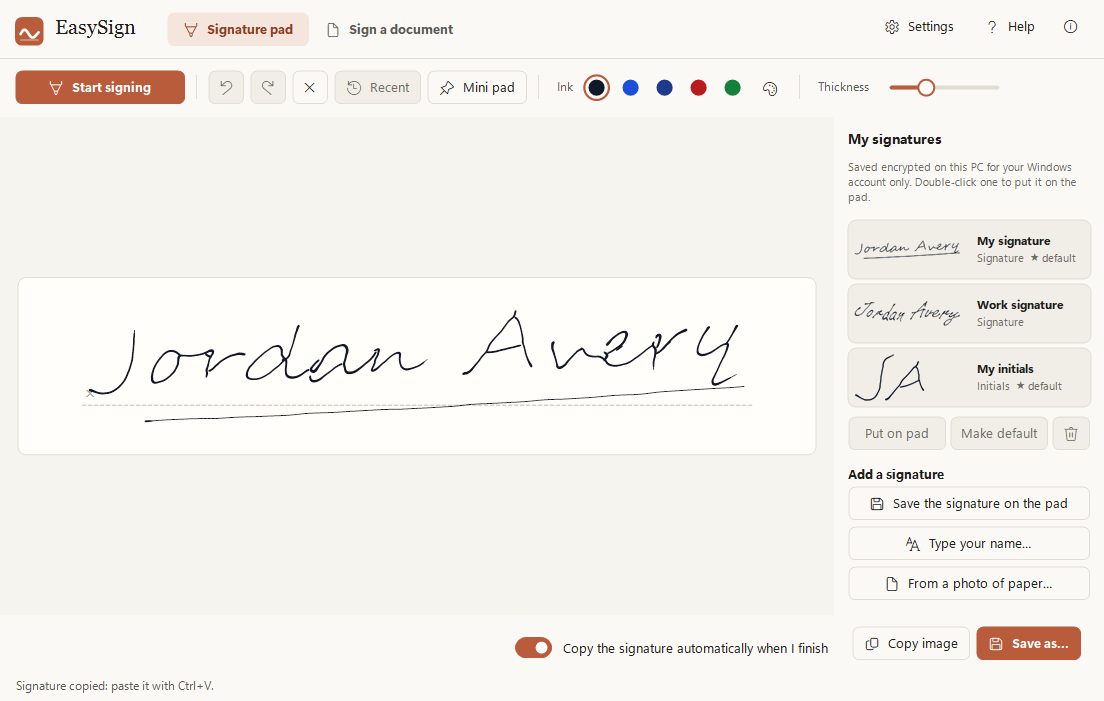Click Put on pad button
The width and height of the screenshot is (1104, 701).
(x=896, y=434)
